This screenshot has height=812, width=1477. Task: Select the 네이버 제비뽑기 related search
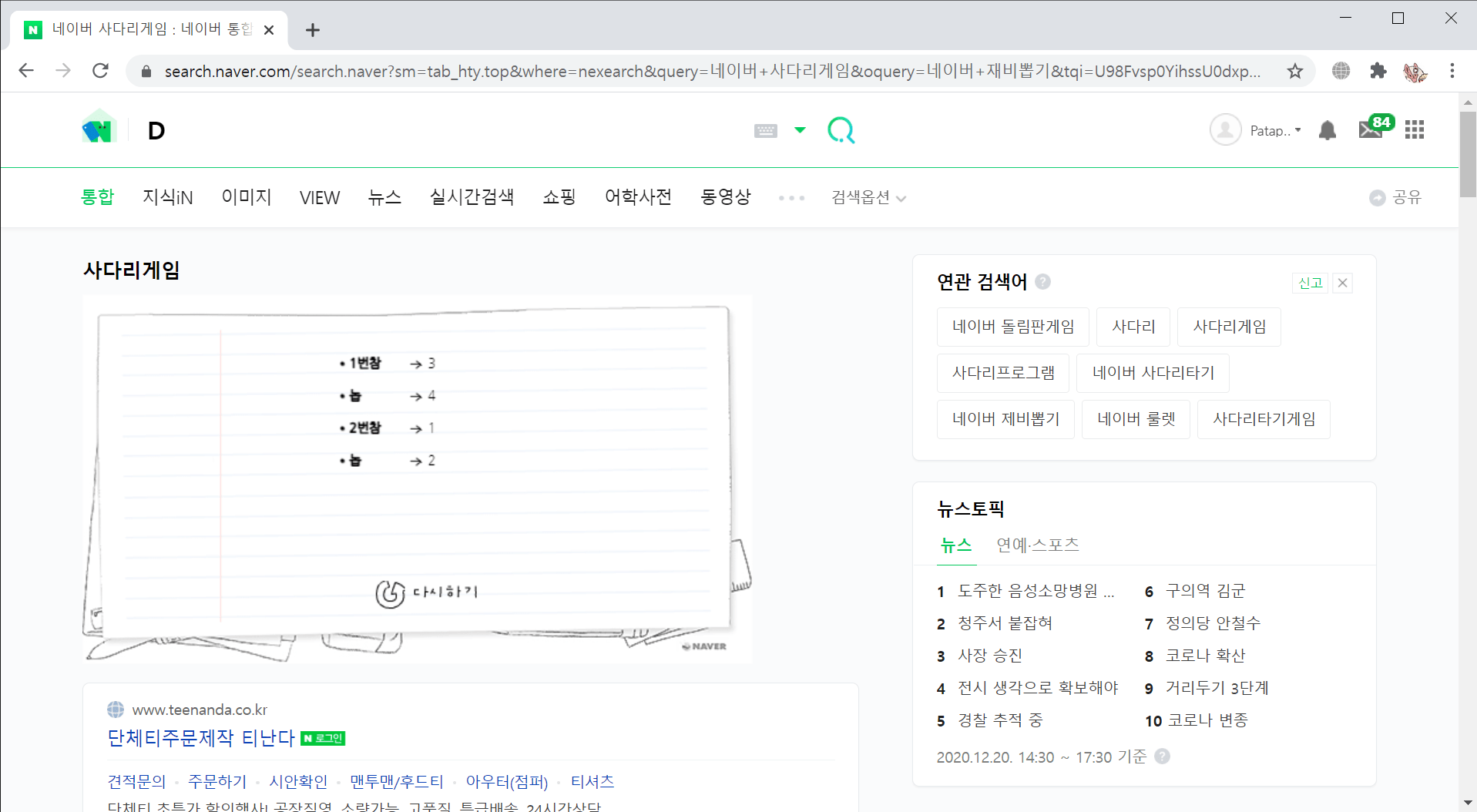[x=1005, y=419]
